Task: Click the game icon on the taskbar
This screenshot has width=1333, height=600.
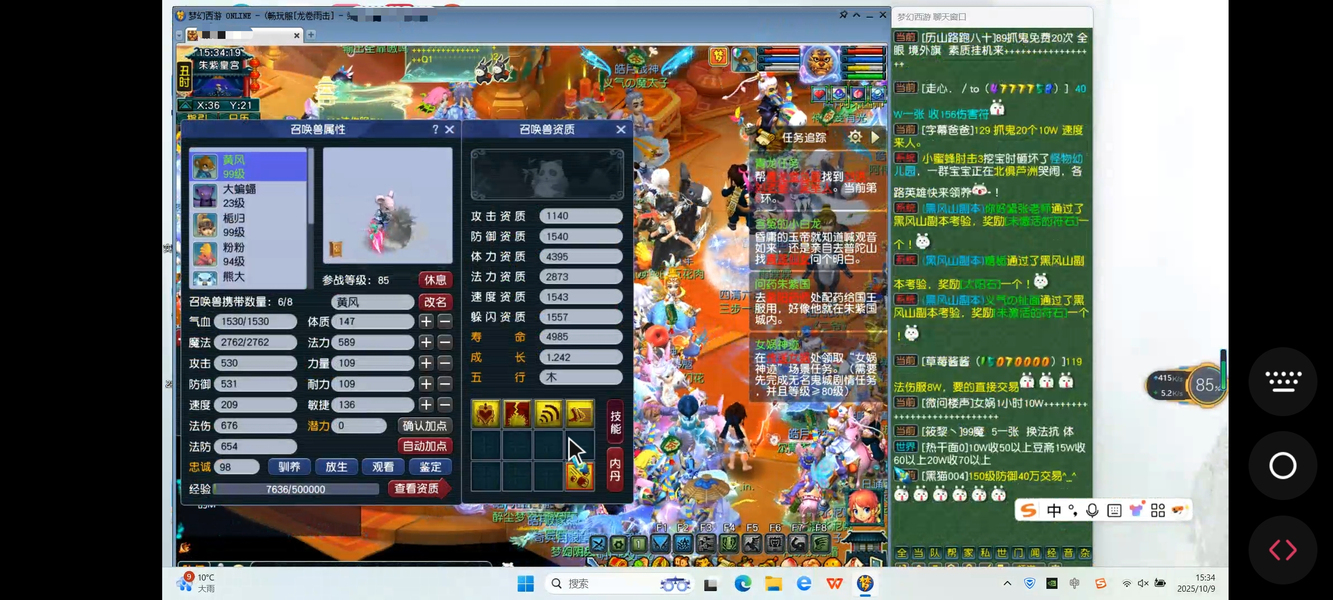Action: [865, 584]
